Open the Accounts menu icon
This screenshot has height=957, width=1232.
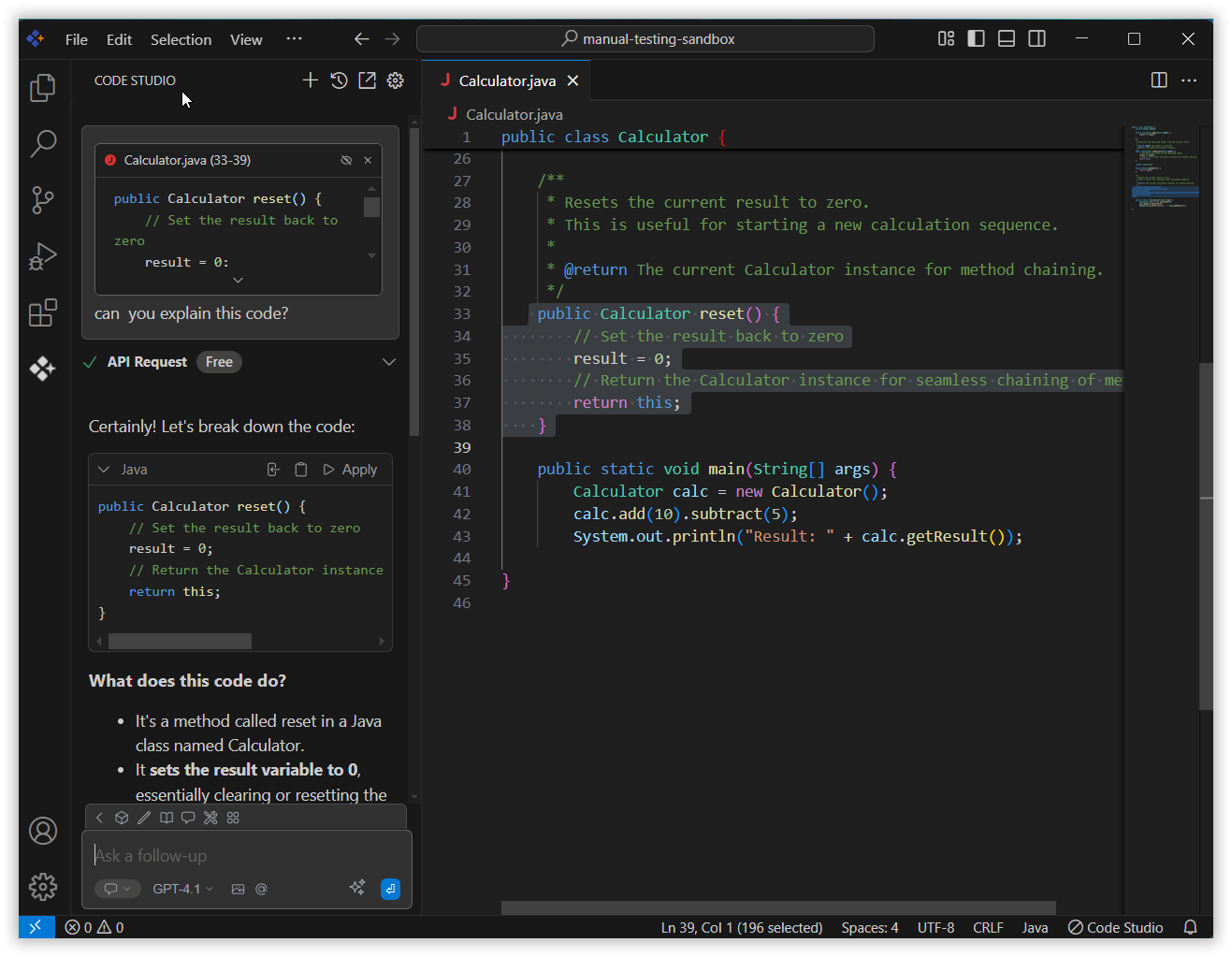tap(43, 831)
